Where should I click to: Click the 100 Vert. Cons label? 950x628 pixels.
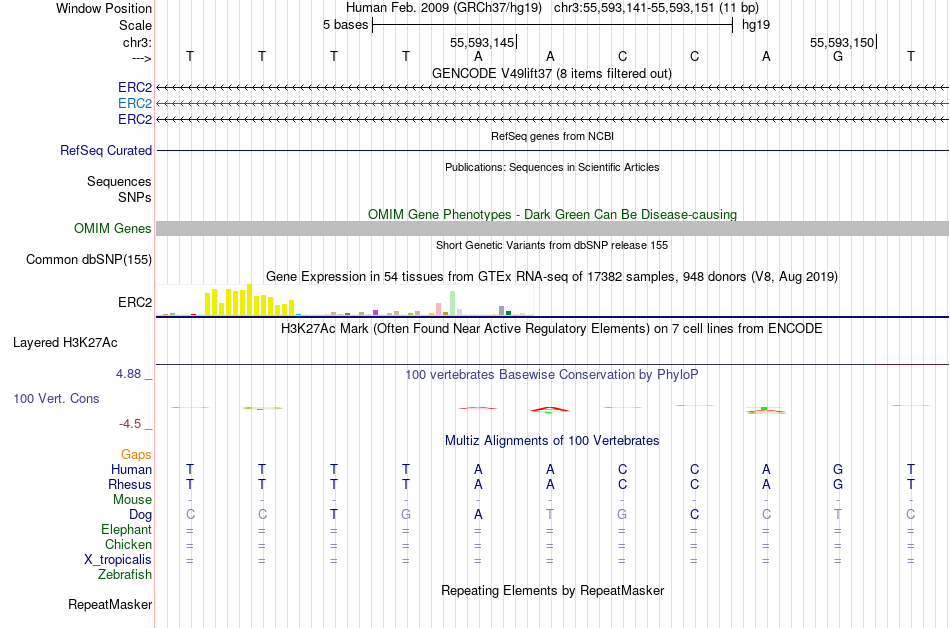click(x=56, y=398)
